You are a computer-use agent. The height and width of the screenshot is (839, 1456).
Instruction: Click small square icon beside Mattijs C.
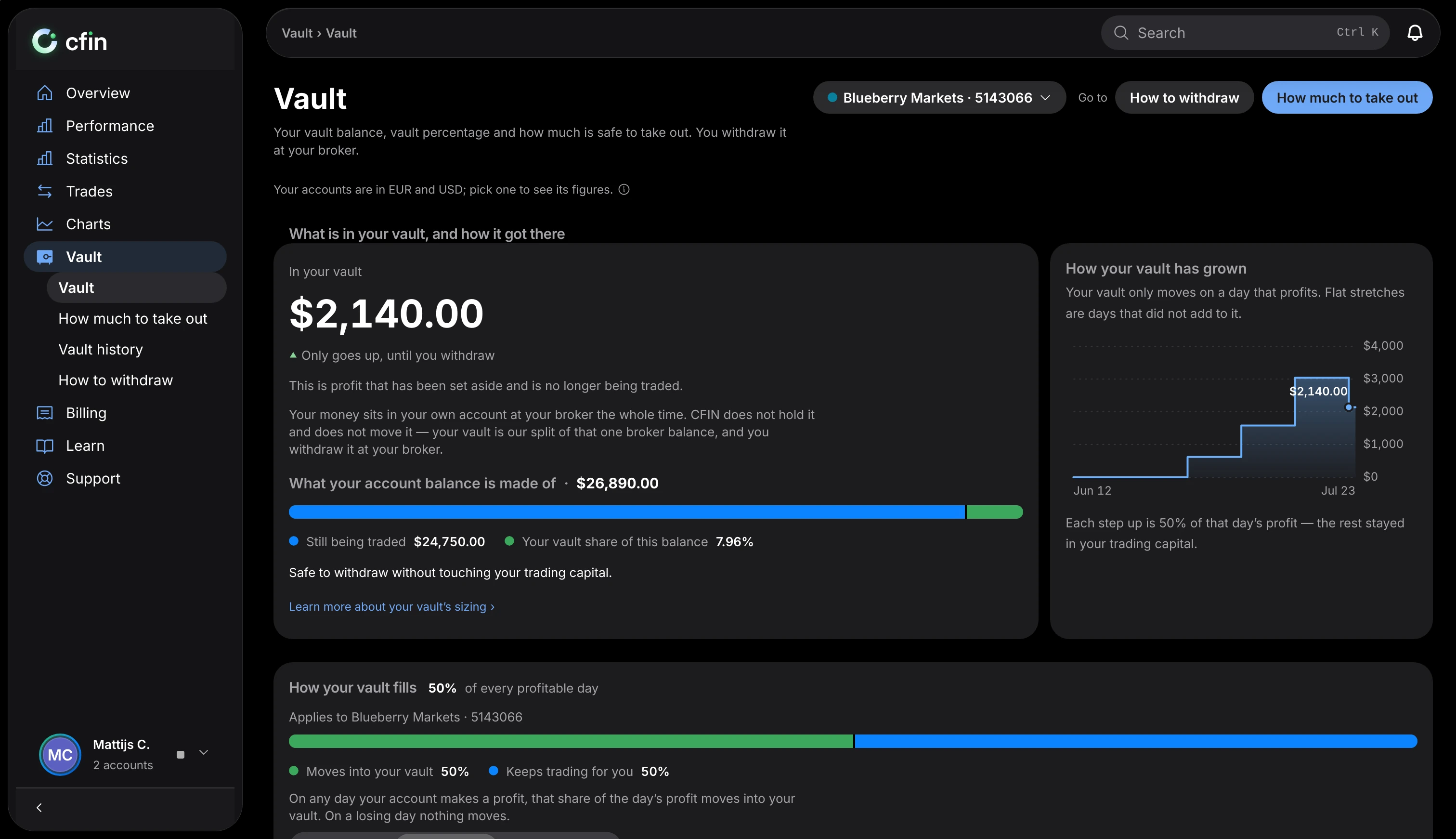point(180,754)
